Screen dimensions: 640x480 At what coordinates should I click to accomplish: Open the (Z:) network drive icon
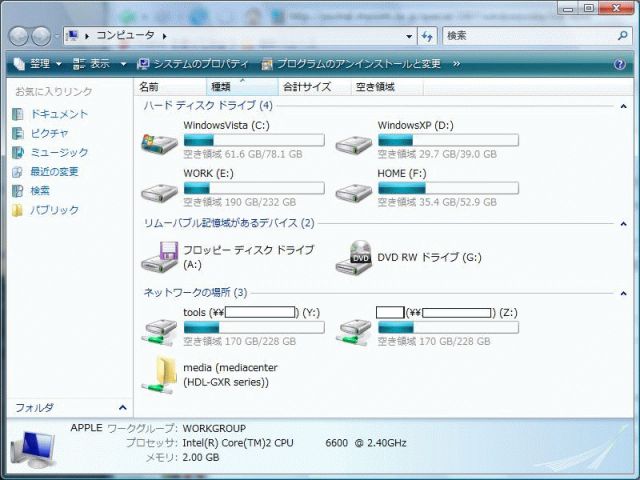click(353, 332)
